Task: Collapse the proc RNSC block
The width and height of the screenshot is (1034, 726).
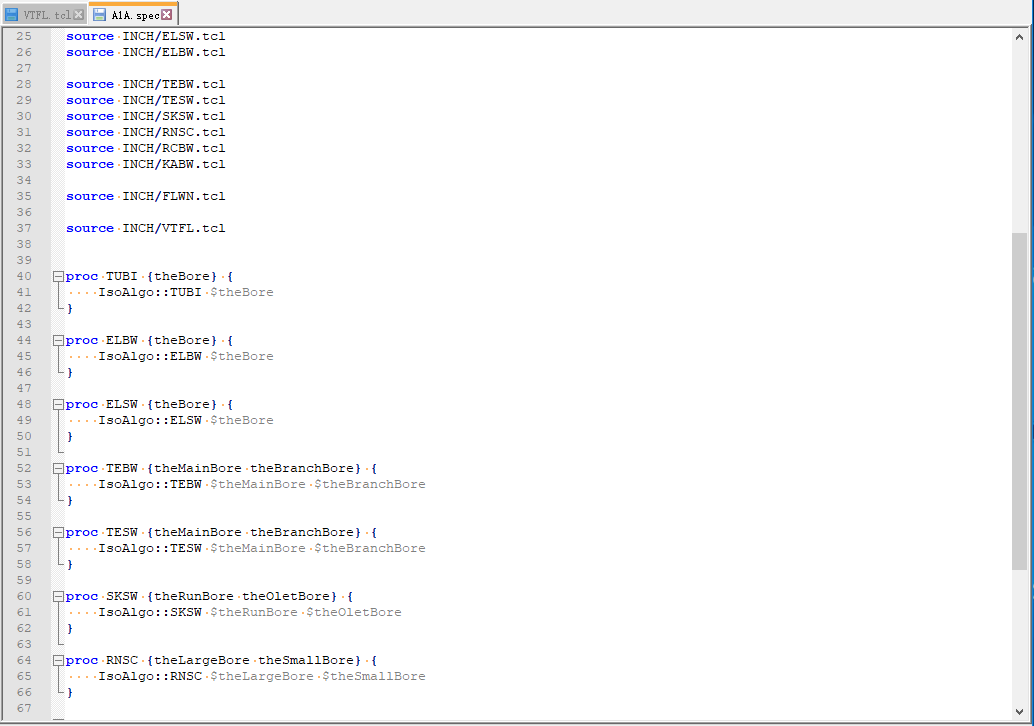Action: tap(58, 661)
